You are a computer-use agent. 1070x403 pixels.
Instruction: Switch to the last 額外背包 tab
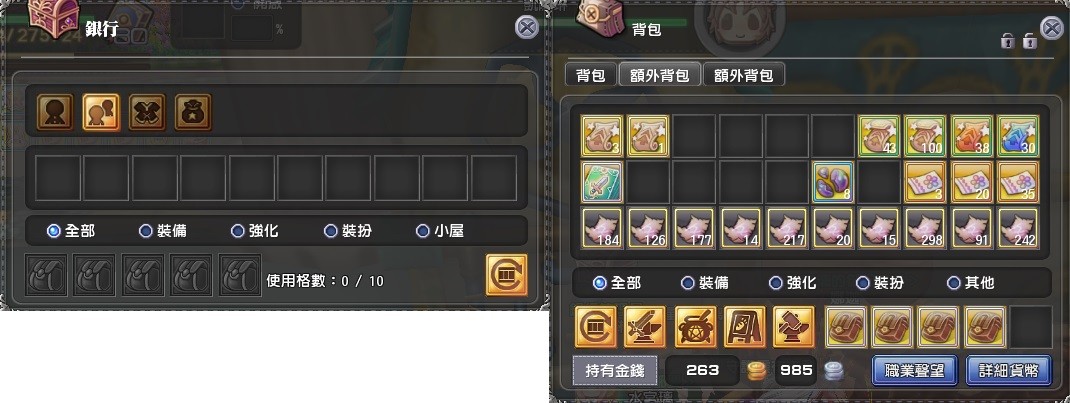(x=743, y=75)
